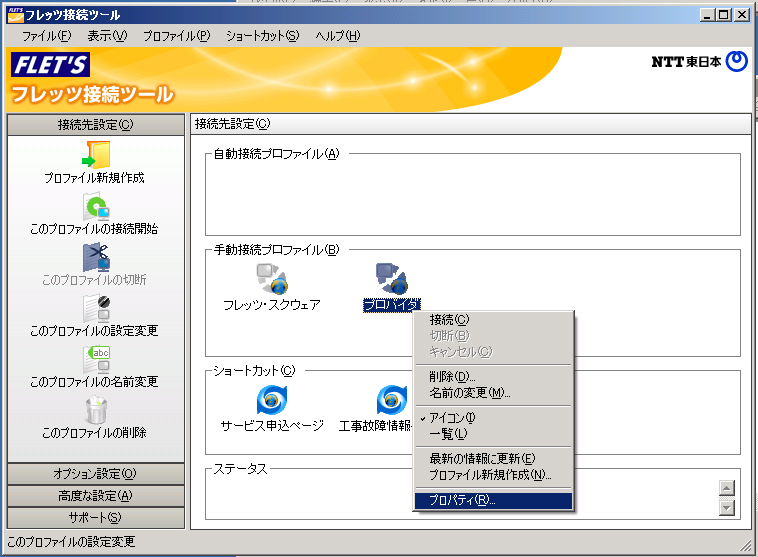
Task: Click the title bar application icon
Action: (x=15, y=15)
